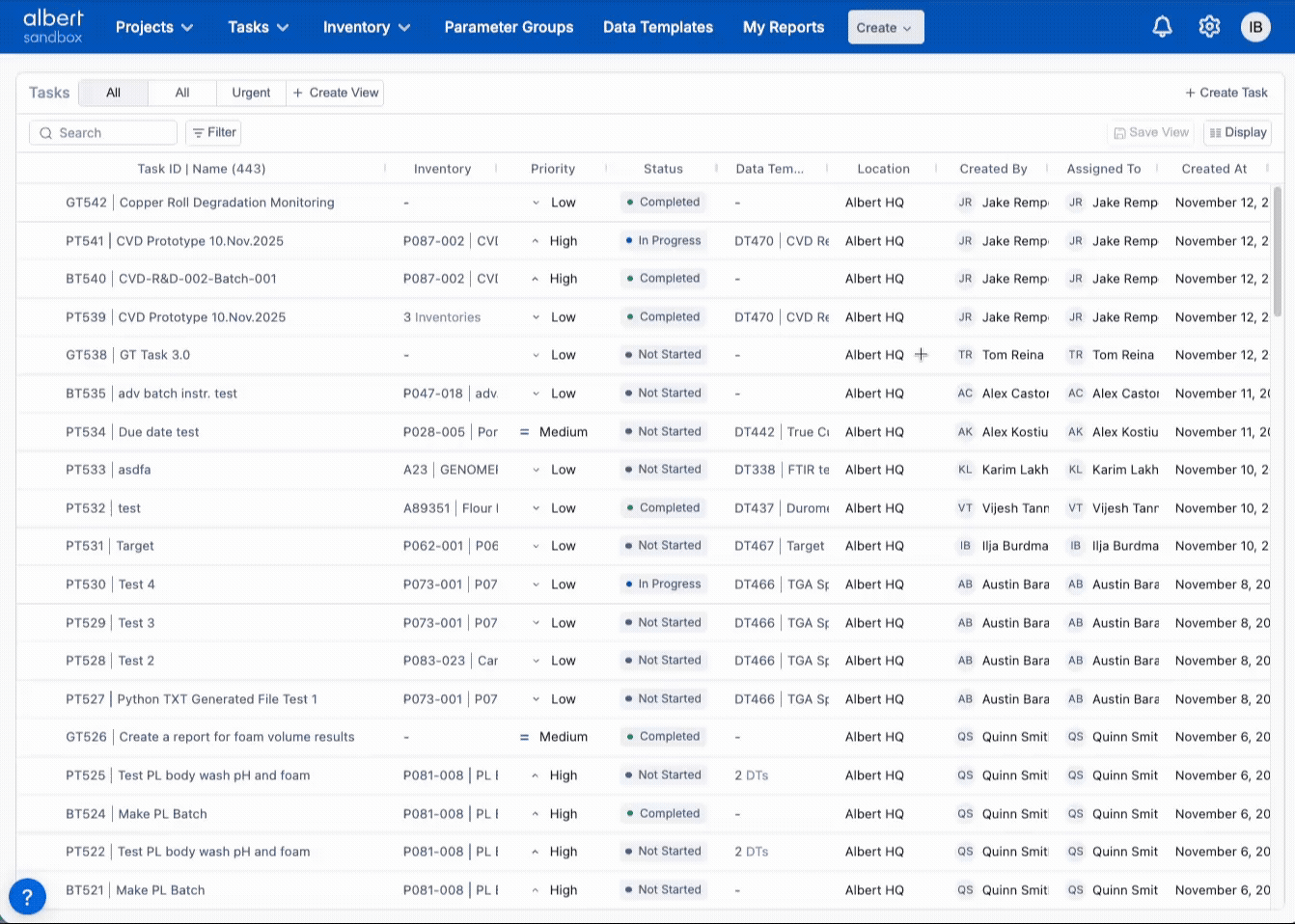The height and width of the screenshot is (924, 1295).
Task: Open the Create dropdown button
Action: point(885,28)
